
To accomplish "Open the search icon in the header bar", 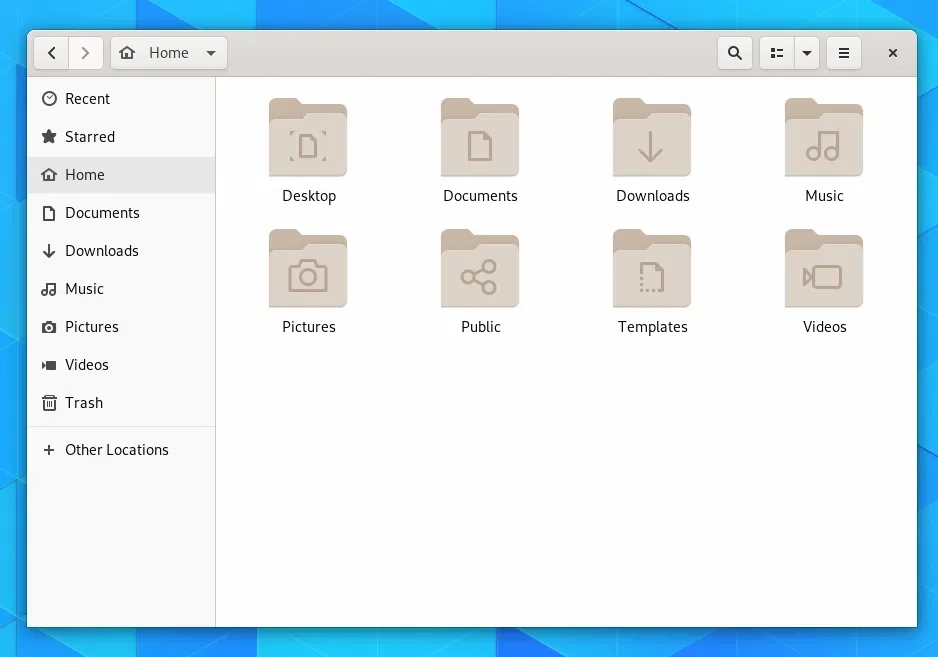I will (735, 53).
